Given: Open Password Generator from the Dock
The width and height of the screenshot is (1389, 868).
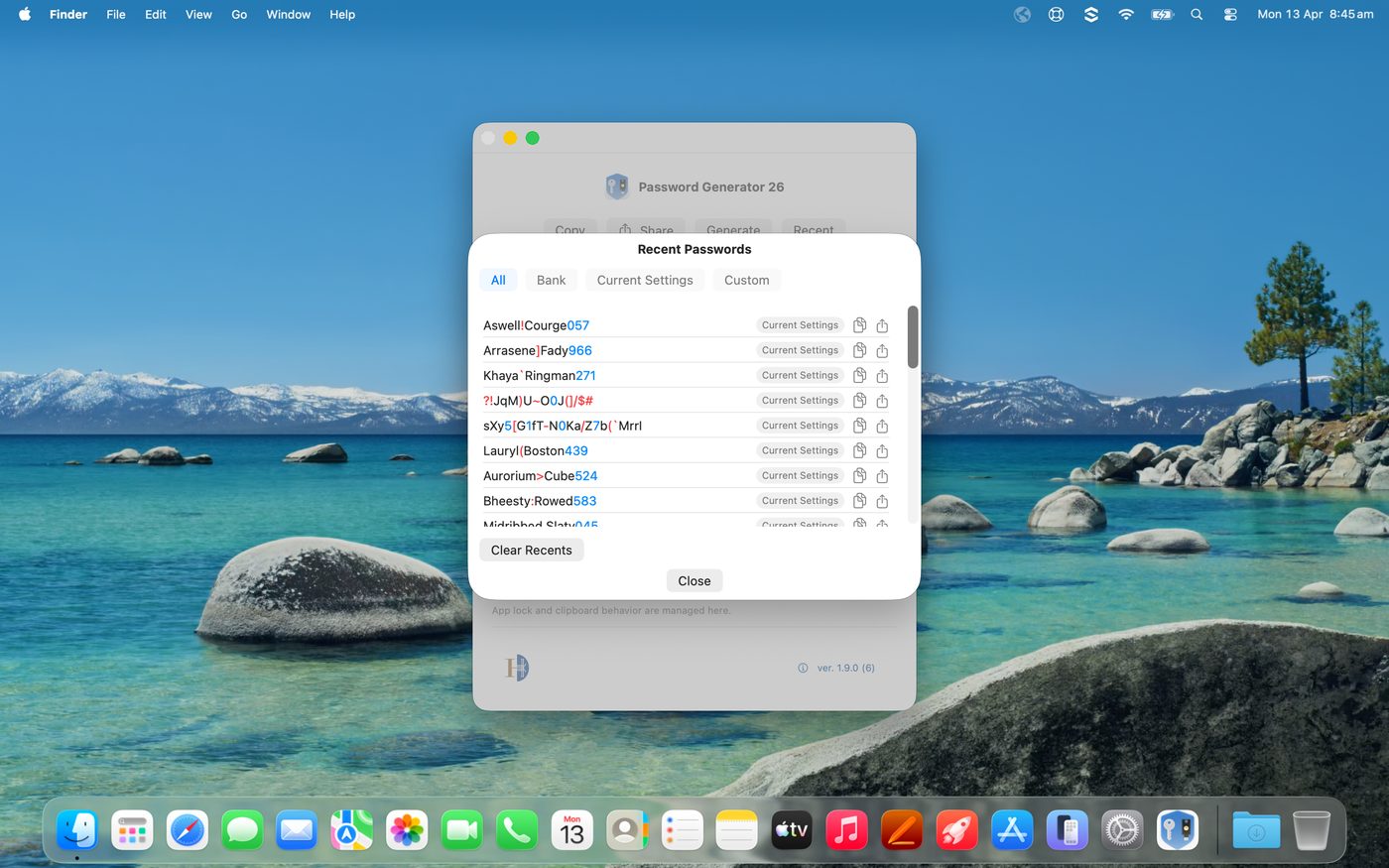Looking at the screenshot, I should [x=1177, y=829].
